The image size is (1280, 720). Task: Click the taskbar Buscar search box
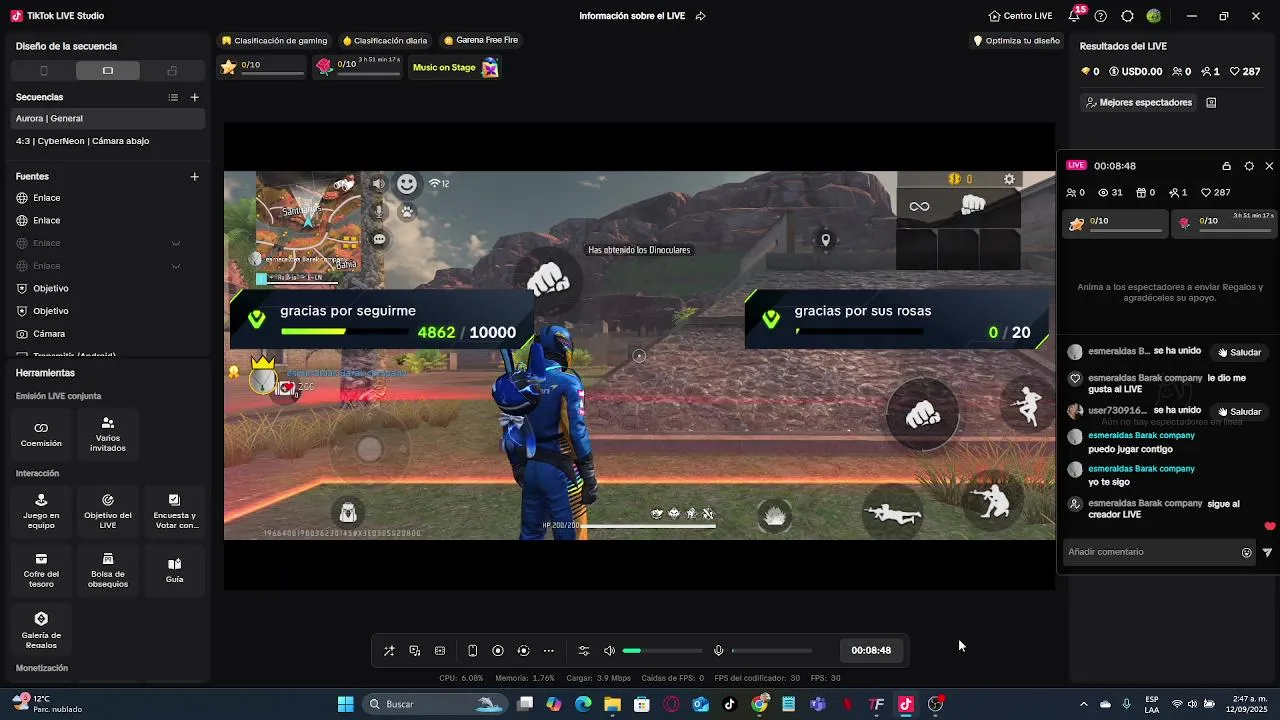coord(434,704)
